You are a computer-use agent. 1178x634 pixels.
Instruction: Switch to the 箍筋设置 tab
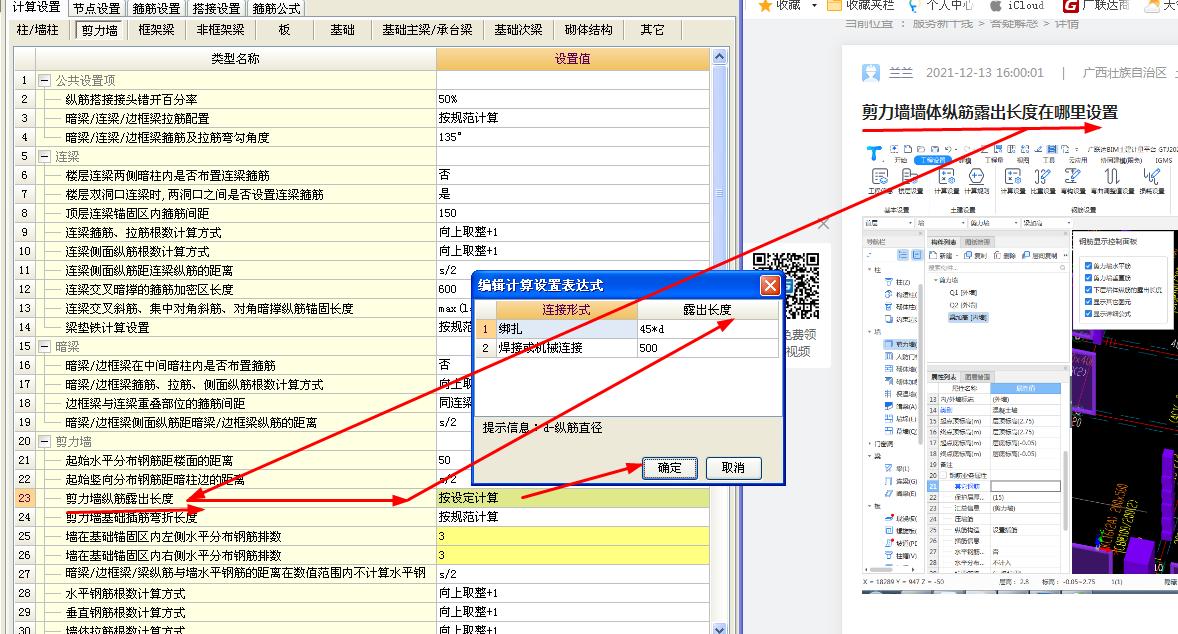[156, 8]
